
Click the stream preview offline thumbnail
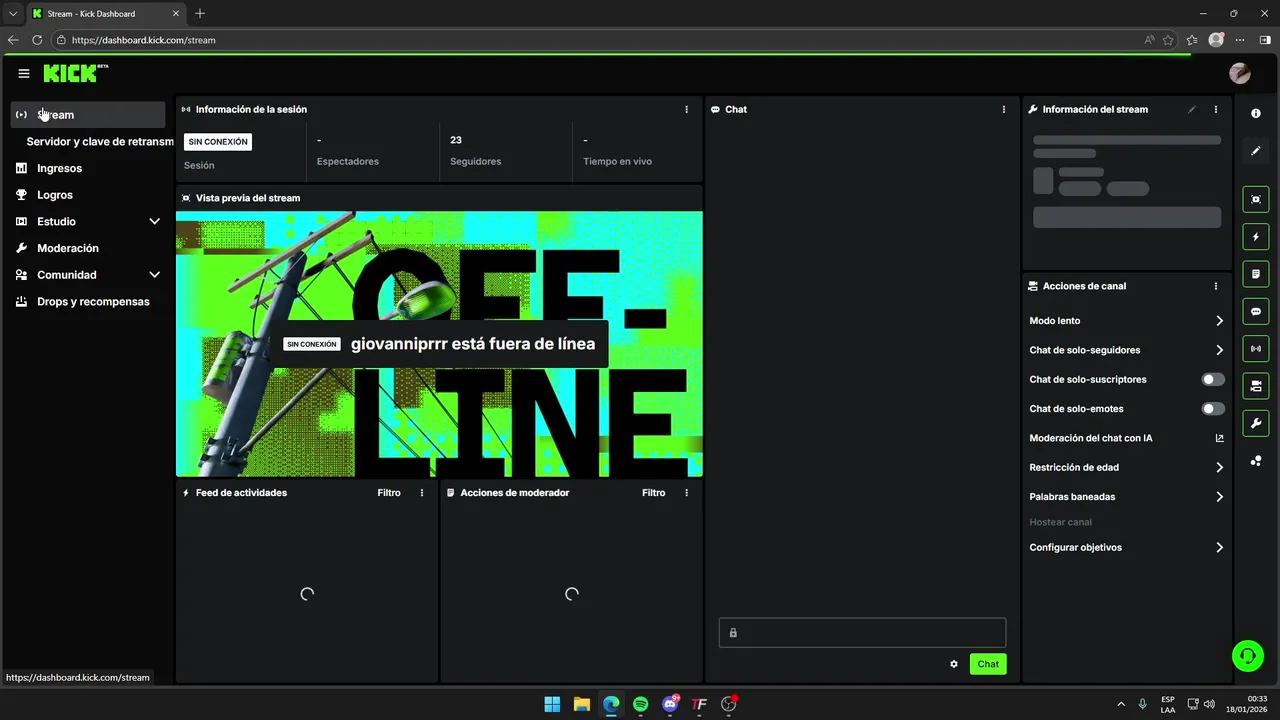439,344
